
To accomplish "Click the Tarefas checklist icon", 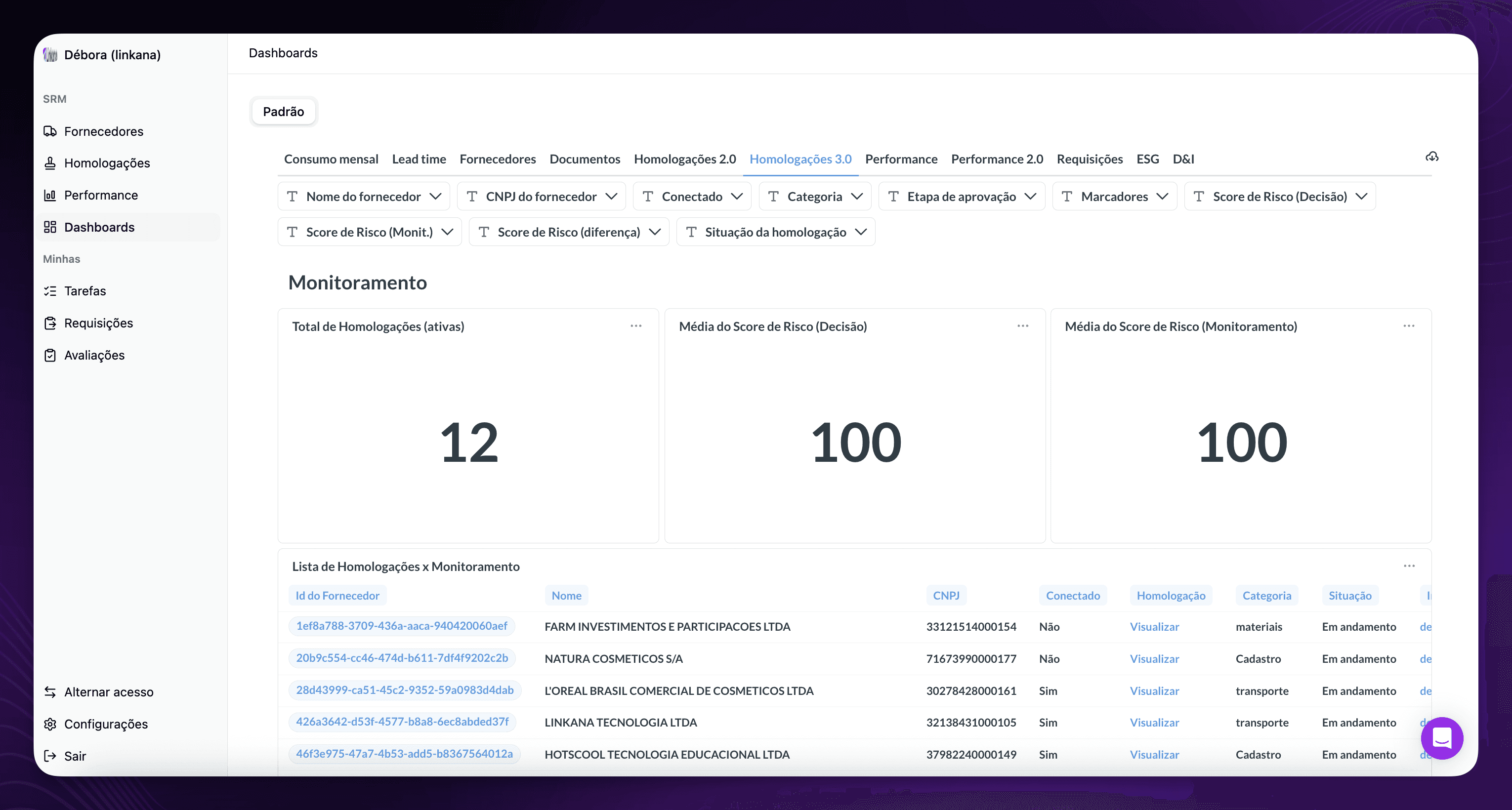I will (50, 291).
